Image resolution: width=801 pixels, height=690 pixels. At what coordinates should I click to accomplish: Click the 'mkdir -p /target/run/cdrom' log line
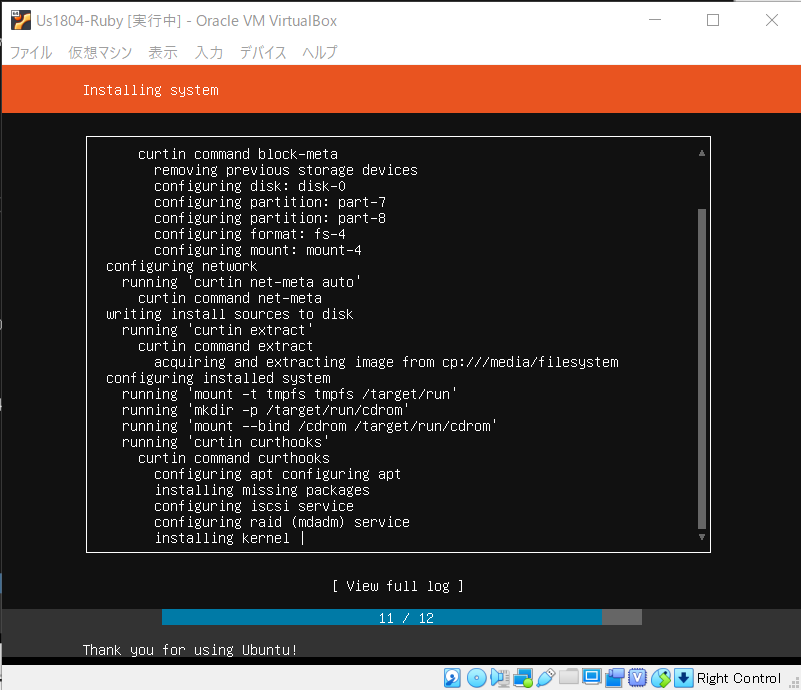(265, 411)
